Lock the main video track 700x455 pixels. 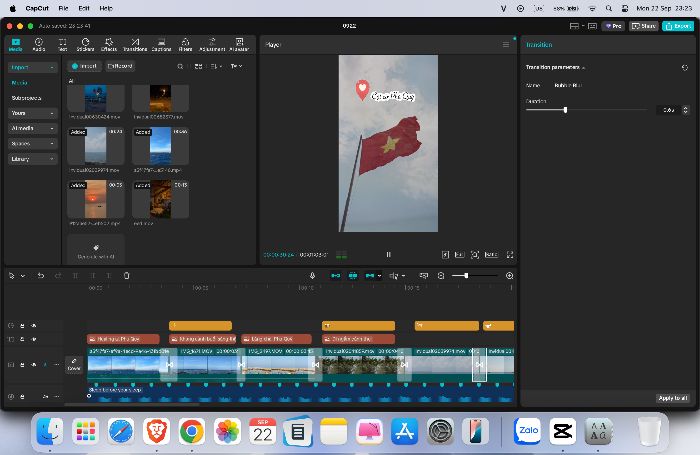click(x=22, y=365)
